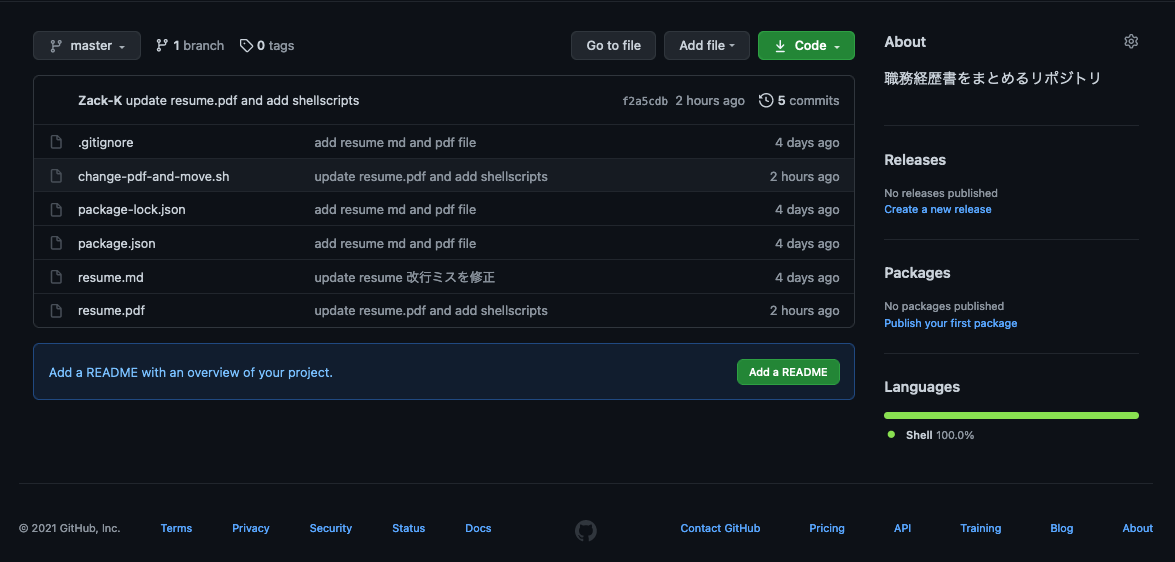Open Zack-K author profile
Image resolution: width=1175 pixels, height=562 pixels.
[100, 100]
